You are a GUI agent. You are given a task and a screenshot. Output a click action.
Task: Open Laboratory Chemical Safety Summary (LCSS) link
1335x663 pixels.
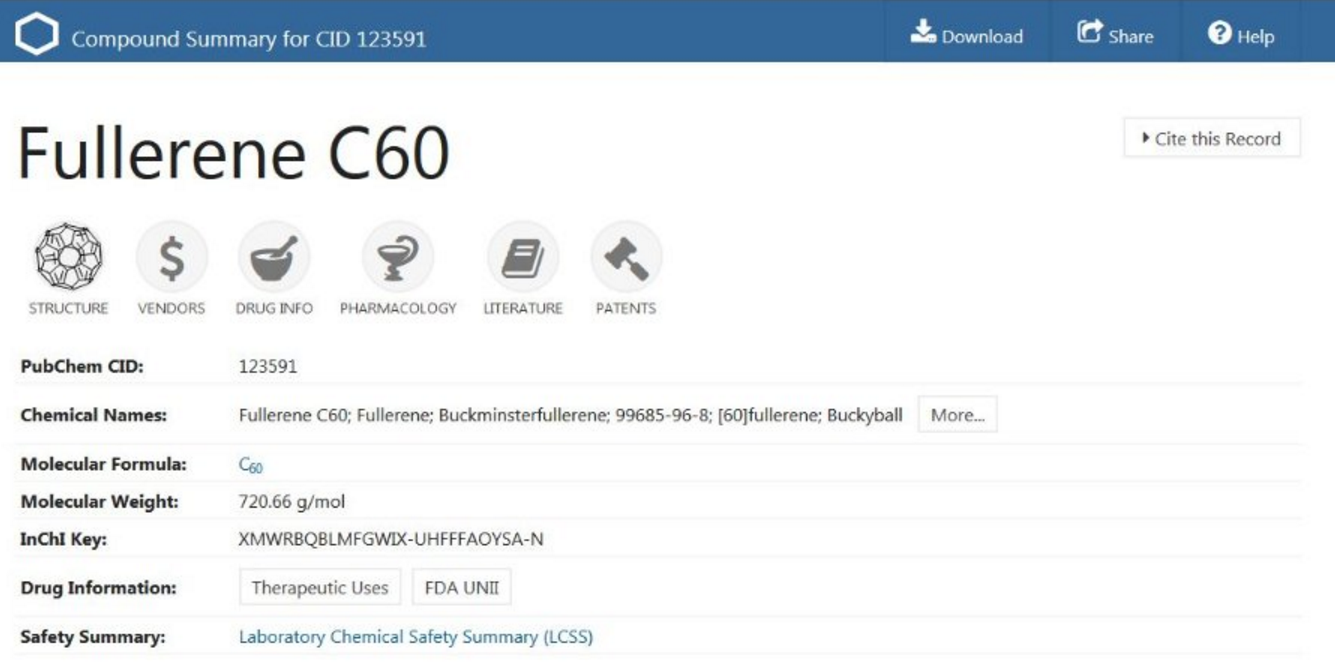[x=416, y=637]
